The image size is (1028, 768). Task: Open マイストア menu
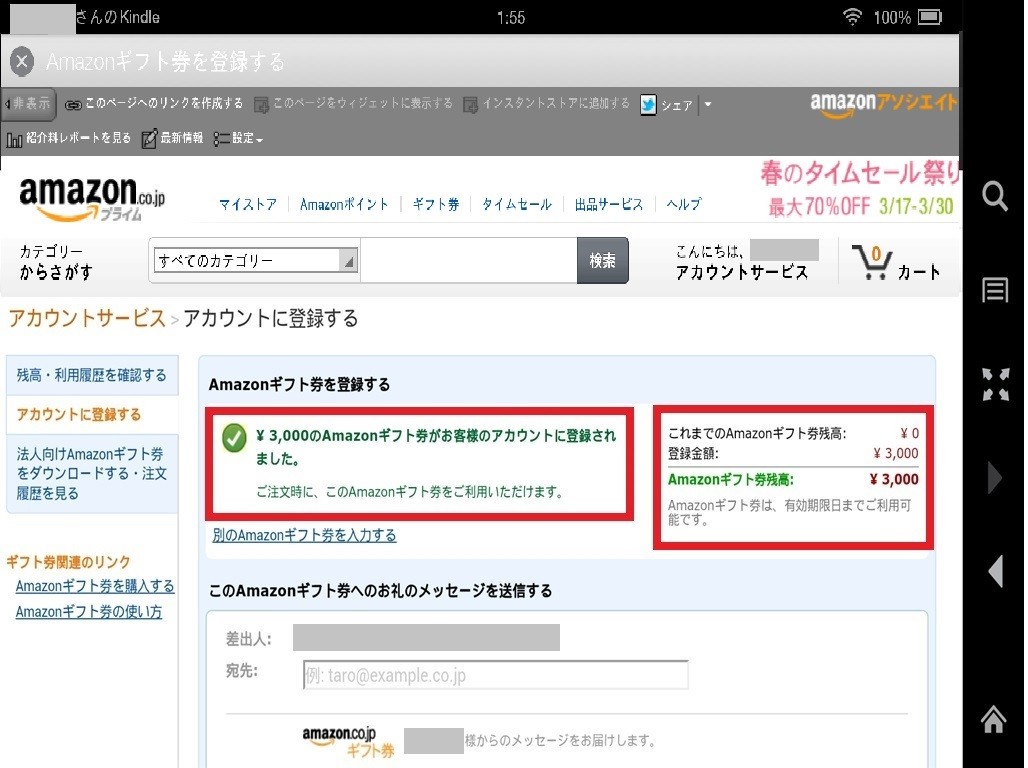pyautogui.click(x=248, y=205)
